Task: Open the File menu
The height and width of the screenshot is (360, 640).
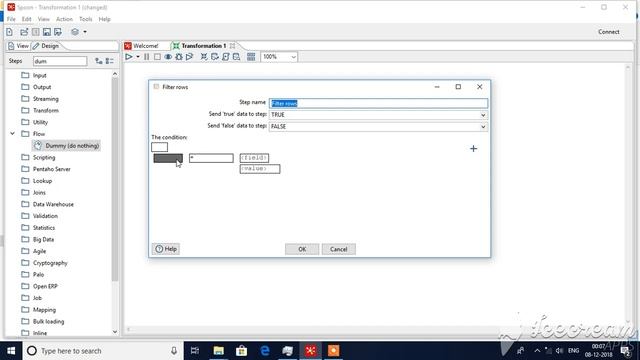Action: tap(11, 19)
